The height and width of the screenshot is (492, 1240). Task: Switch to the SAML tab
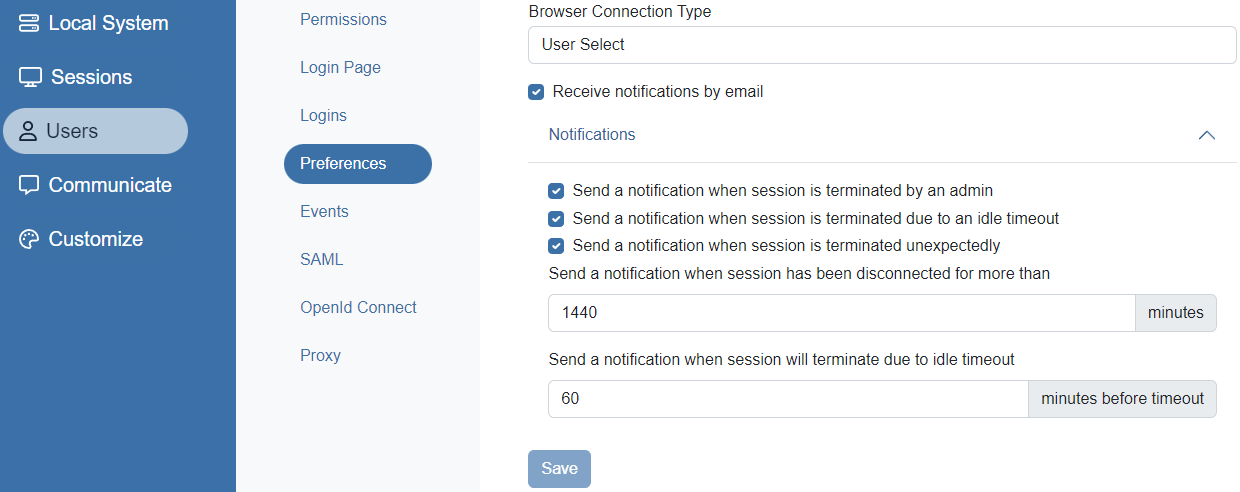pyautogui.click(x=321, y=260)
